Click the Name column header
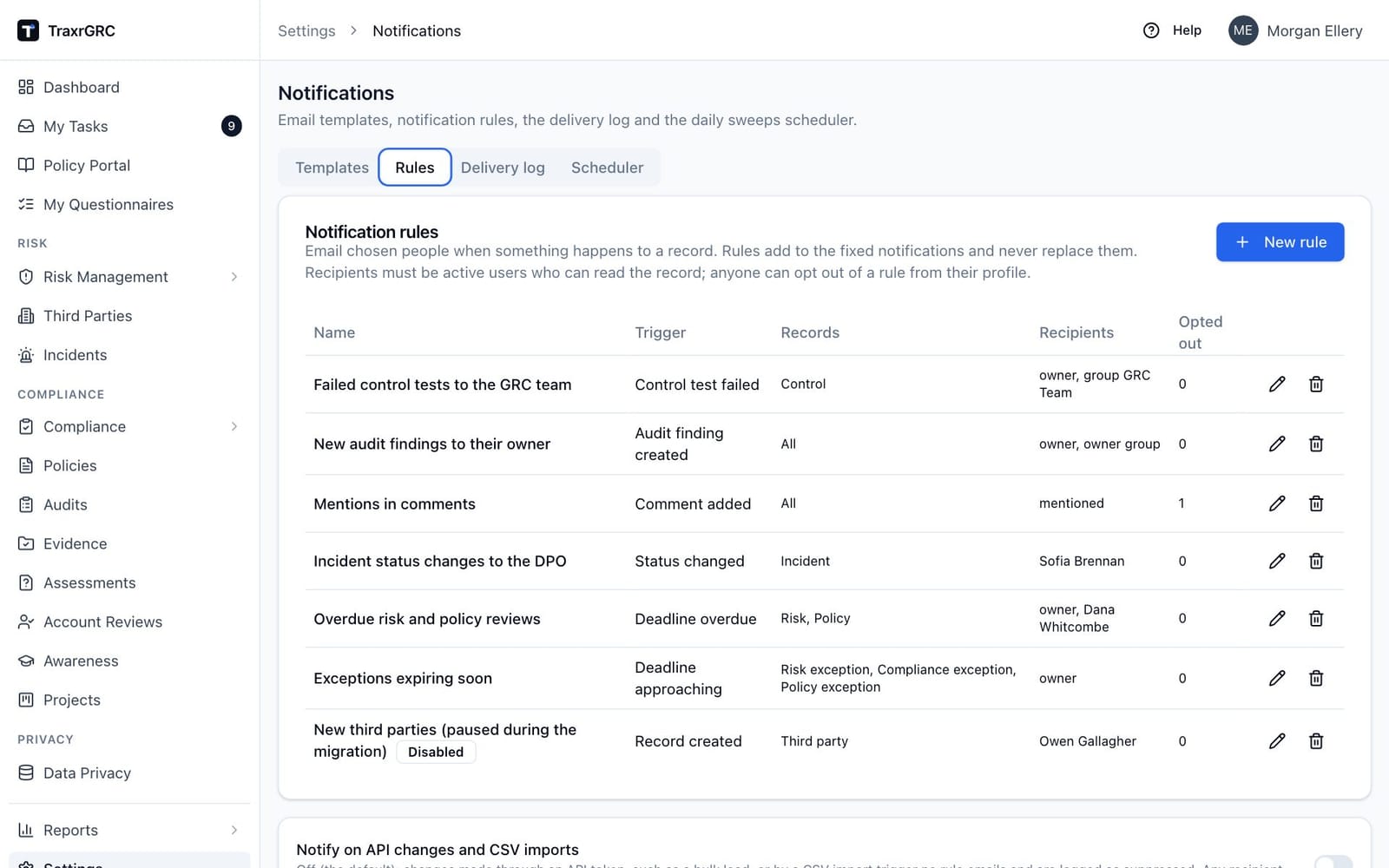1389x868 pixels. coord(334,332)
